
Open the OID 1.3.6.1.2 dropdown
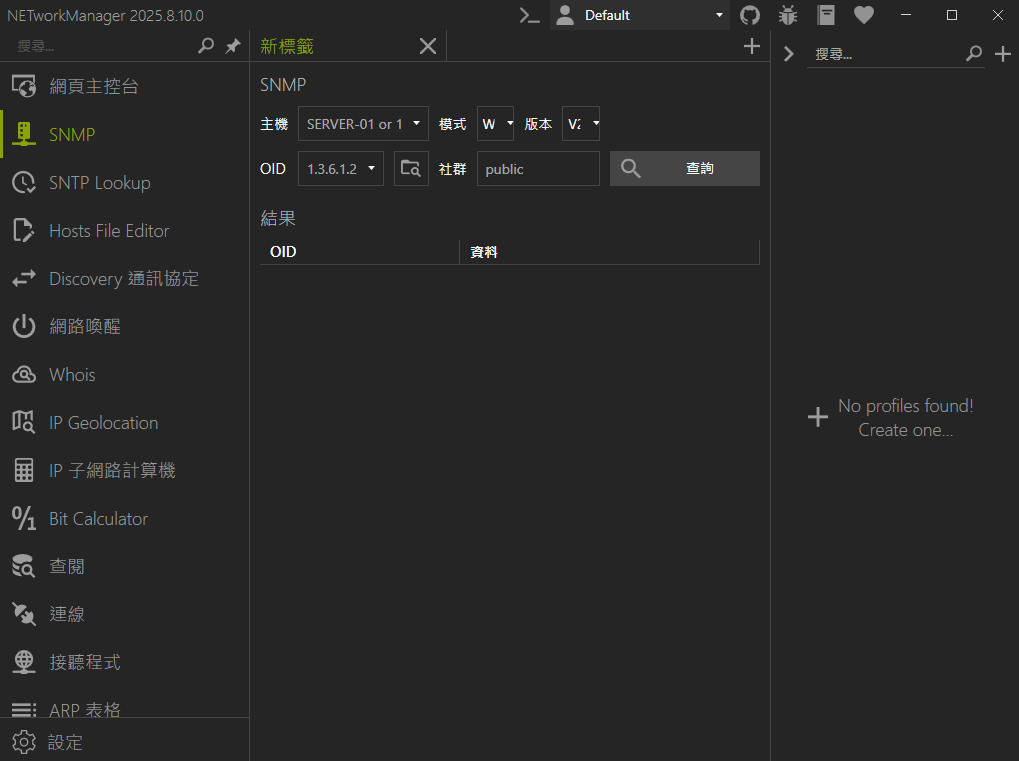[x=341, y=169]
